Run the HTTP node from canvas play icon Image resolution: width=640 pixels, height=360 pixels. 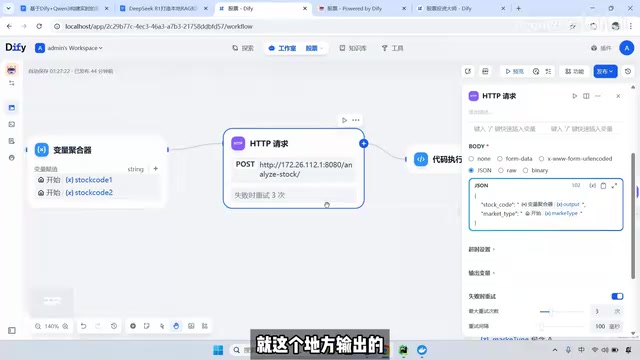(344, 120)
